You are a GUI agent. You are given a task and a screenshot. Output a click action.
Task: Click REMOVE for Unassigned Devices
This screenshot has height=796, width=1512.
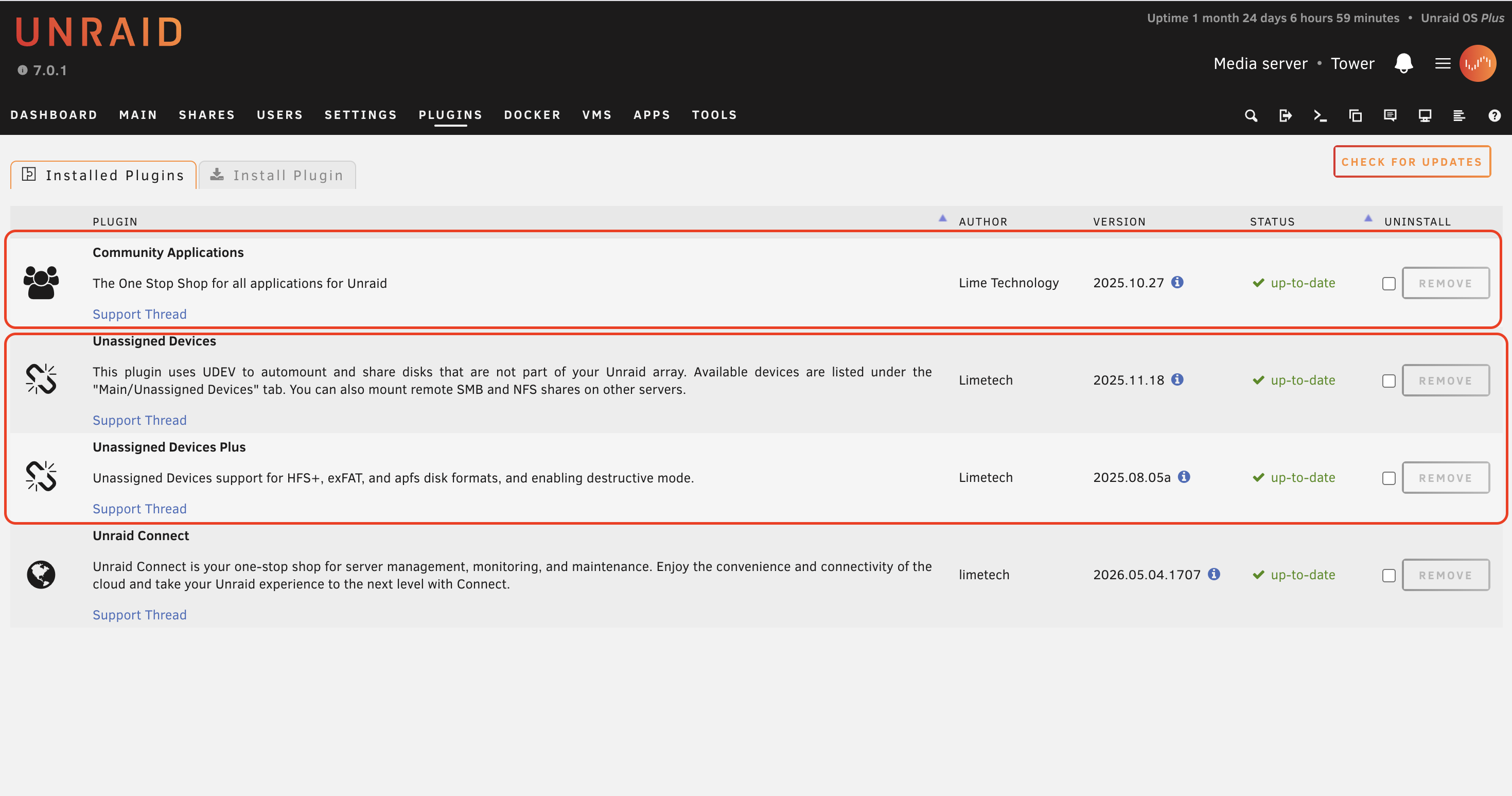tap(1446, 380)
